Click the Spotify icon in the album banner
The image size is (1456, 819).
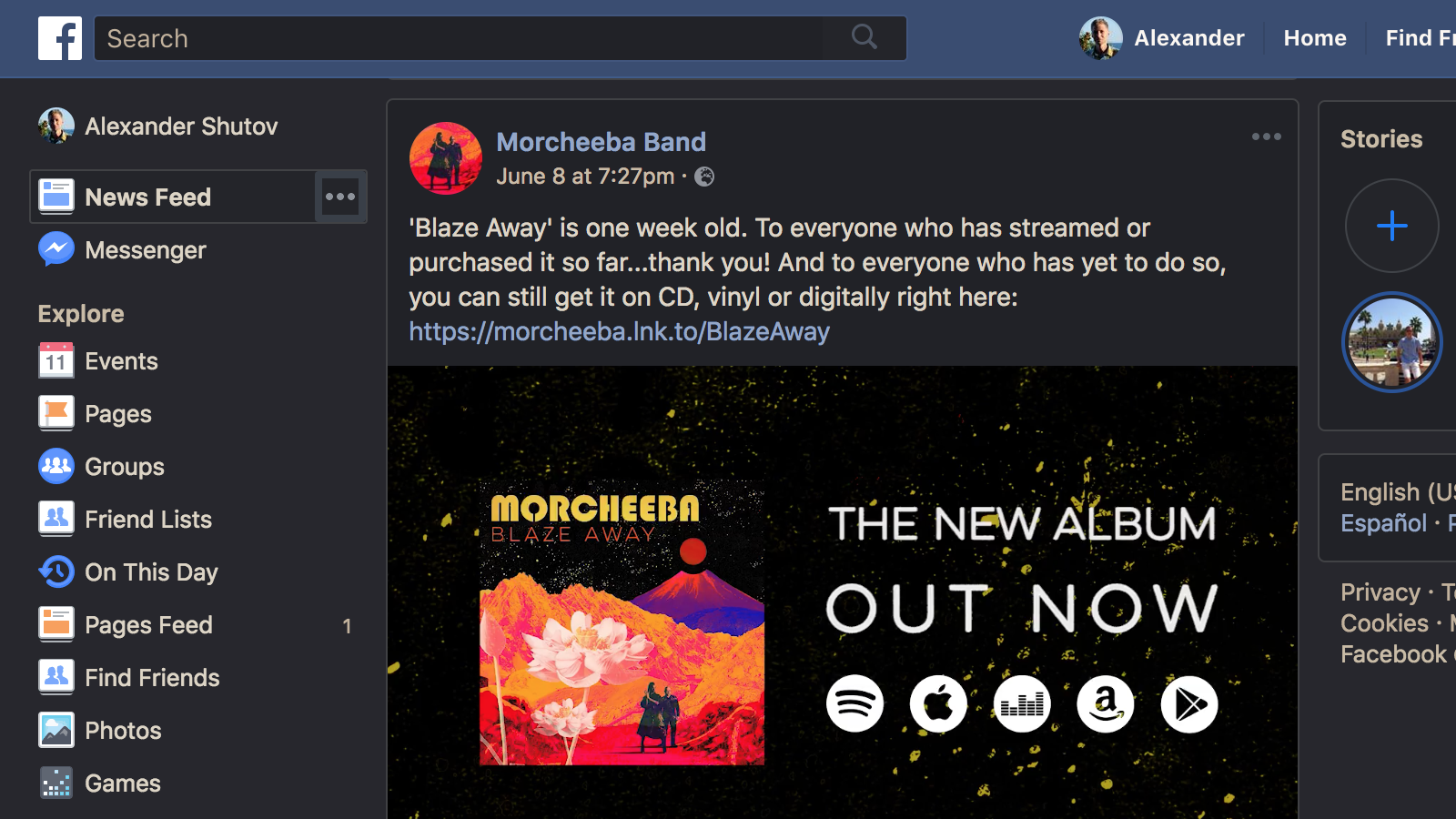(x=854, y=703)
